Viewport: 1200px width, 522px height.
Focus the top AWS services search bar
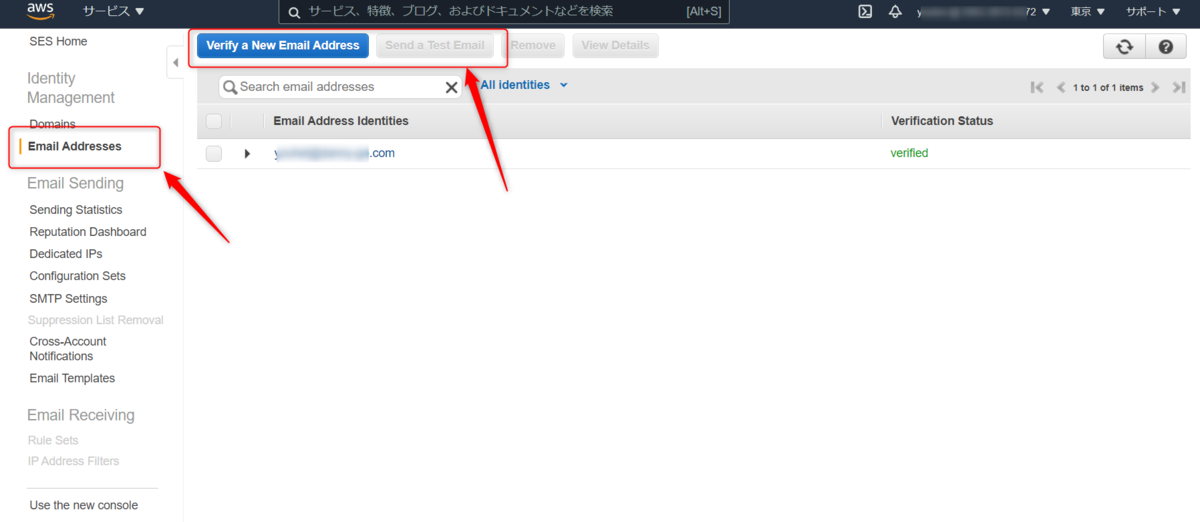pyautogui.click(x=504, y=12)
